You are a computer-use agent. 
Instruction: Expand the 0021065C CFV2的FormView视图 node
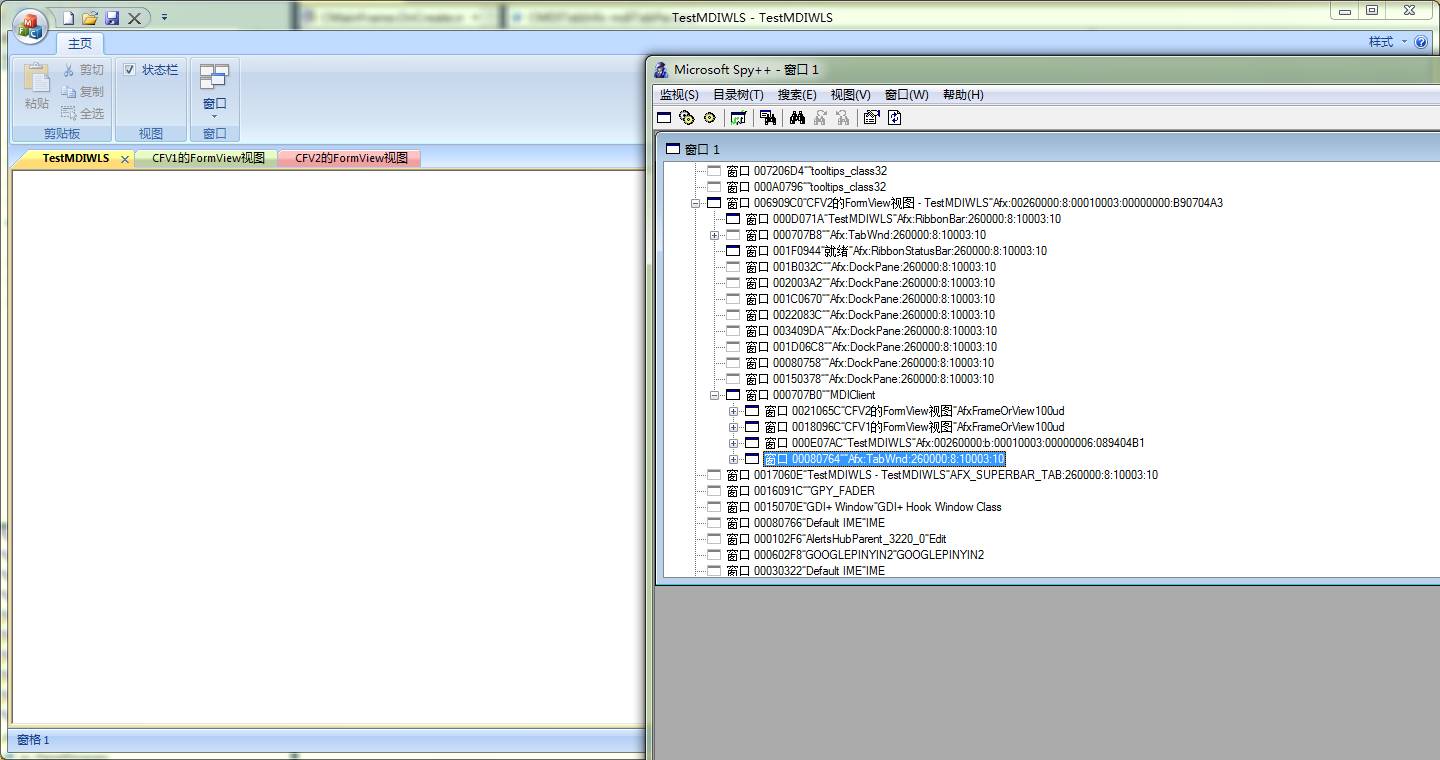[x=733, y=411]
